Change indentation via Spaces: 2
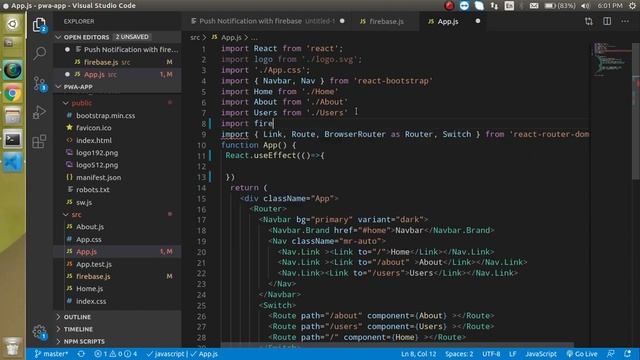The image size is (640, 360). click(459, 354)
